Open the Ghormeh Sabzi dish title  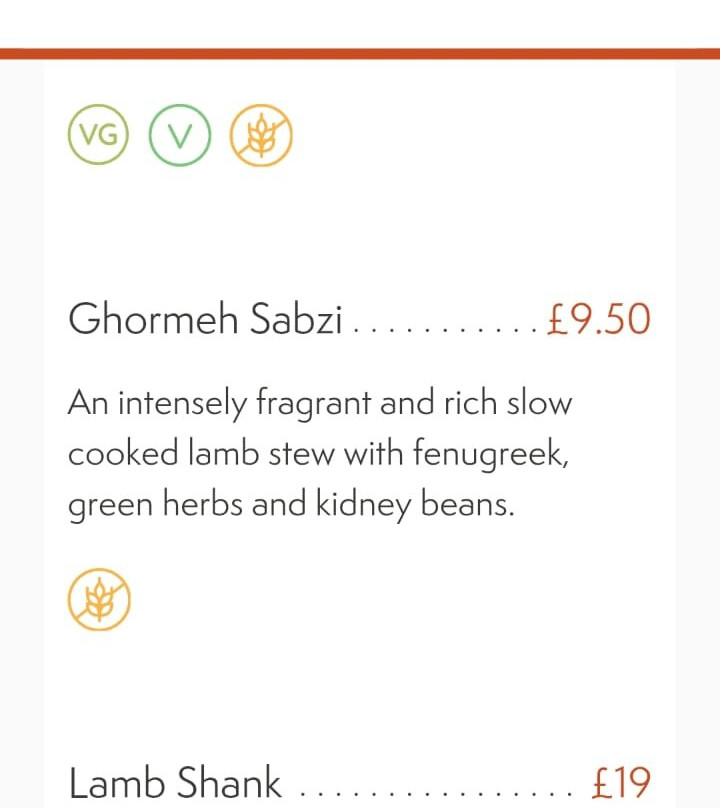point(205,320)
